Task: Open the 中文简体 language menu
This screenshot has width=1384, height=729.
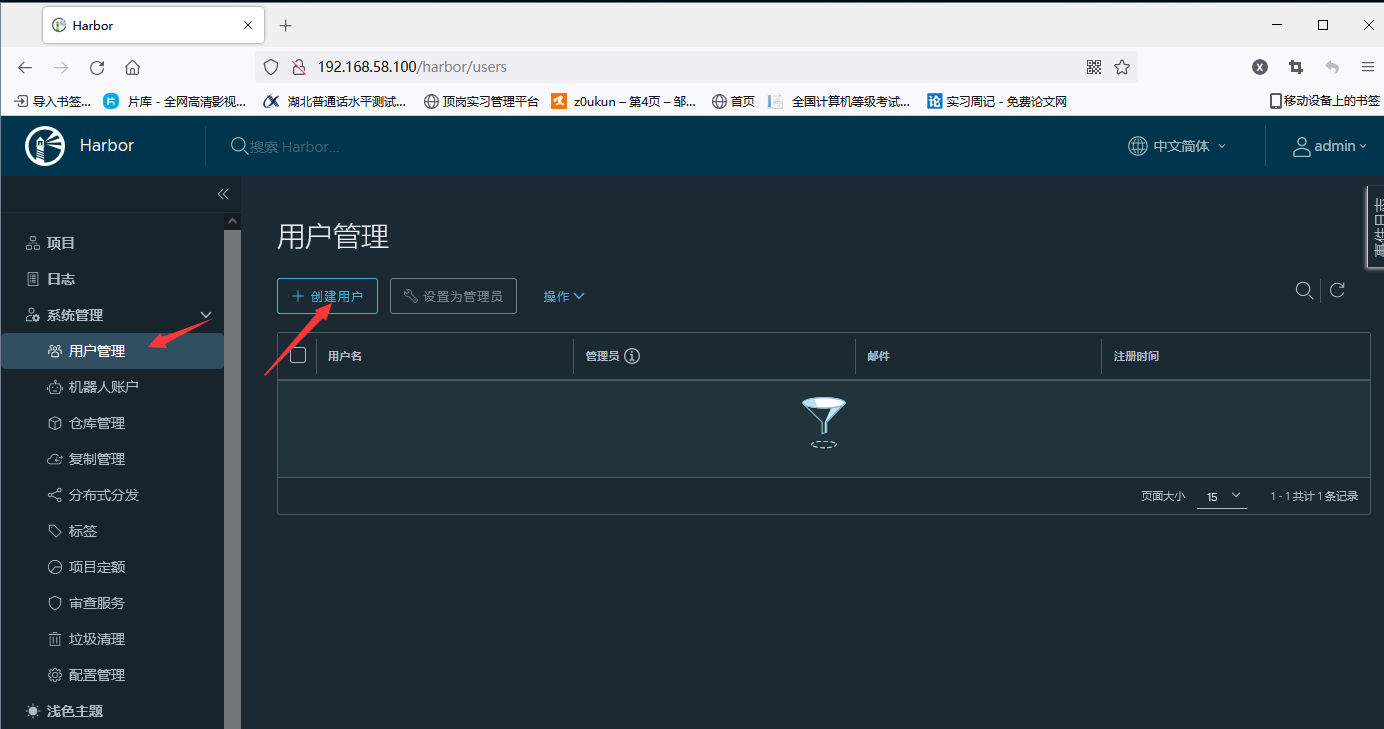Action: (x=1176, y=145)
